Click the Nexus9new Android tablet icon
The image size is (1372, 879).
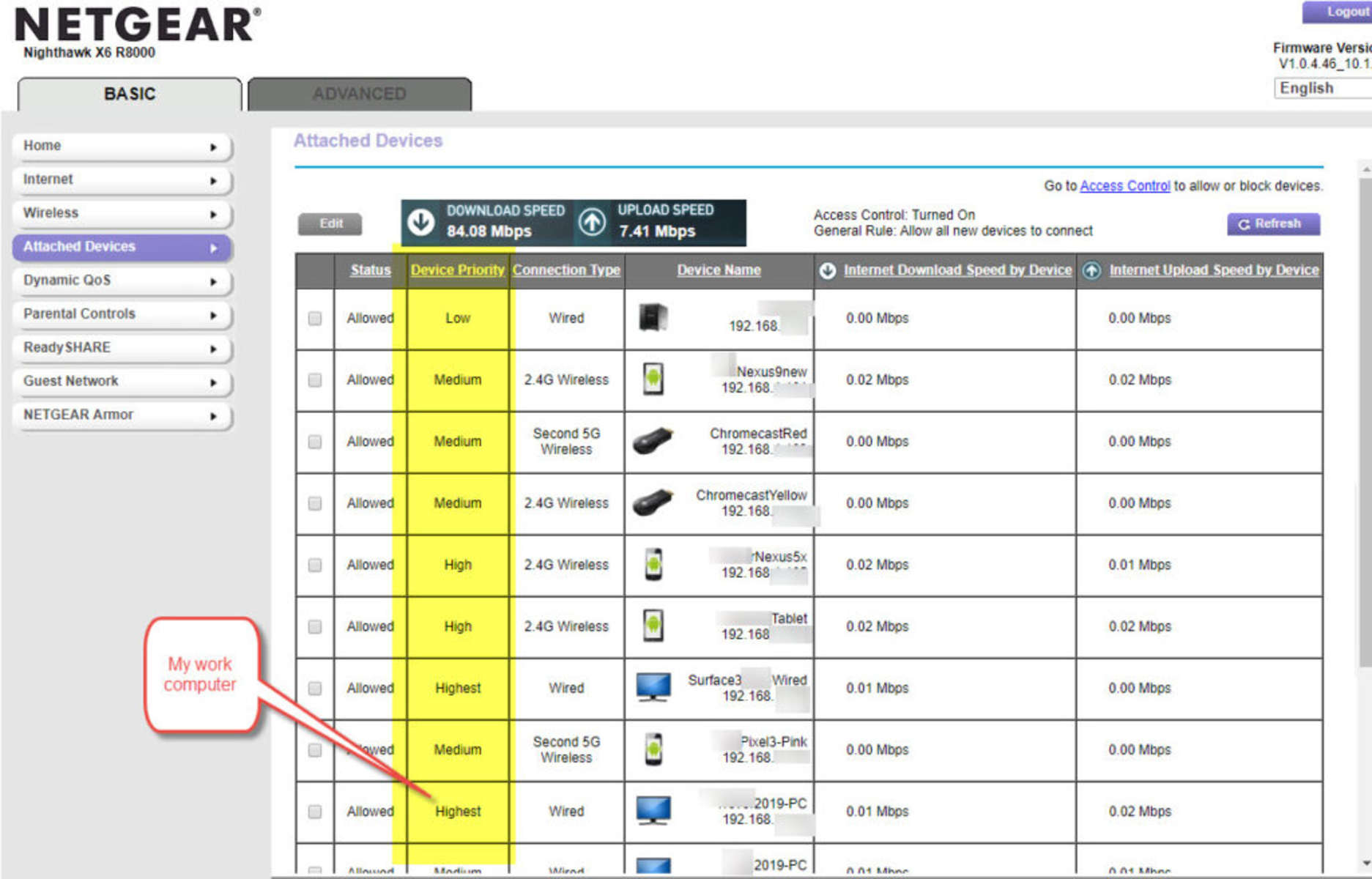click(x=653, y=379)
